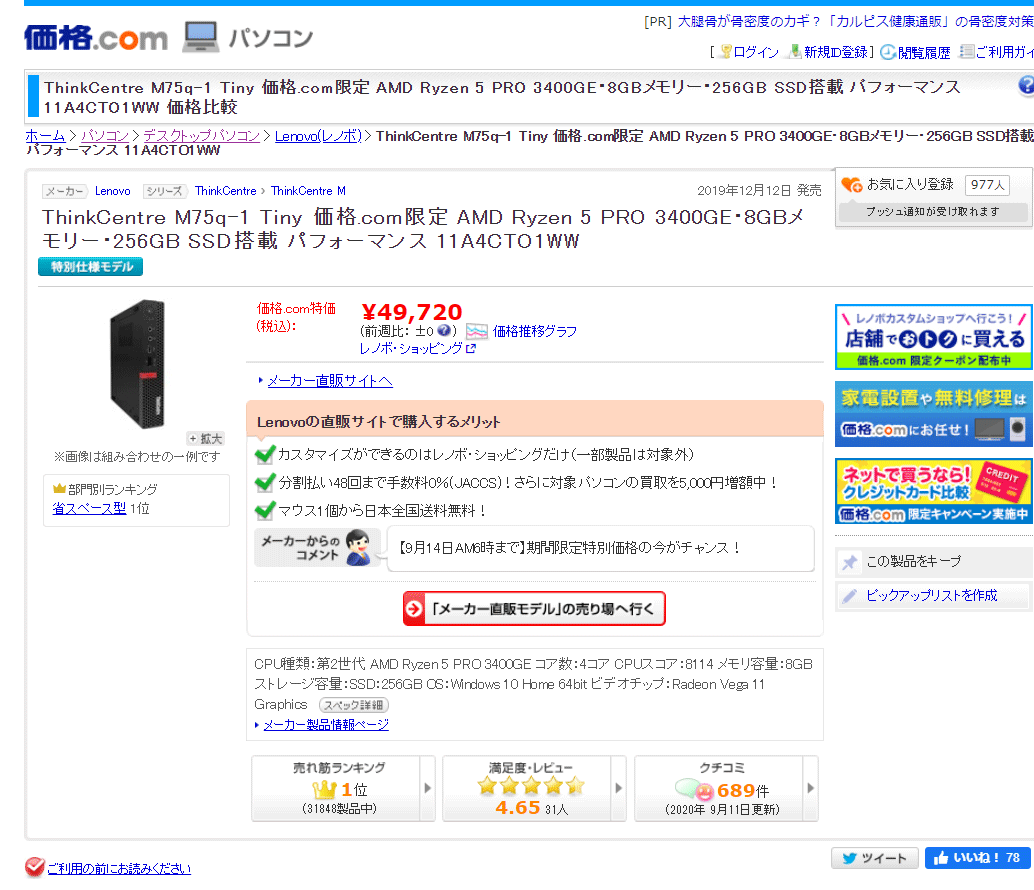1034x890 pixels.
Task: Open 満足度・レビュー panel
Action: pos(534,788)
